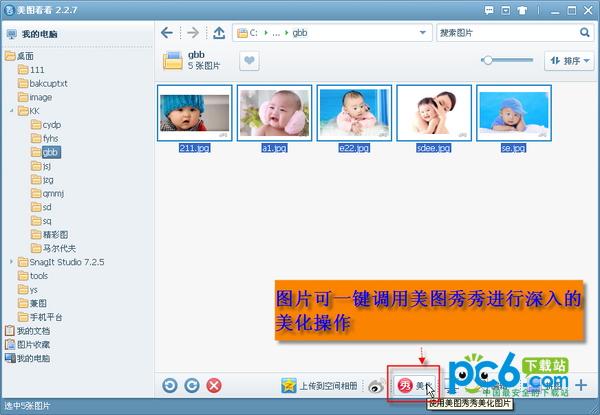This screenshot has height=415, width=600.
Task: Add gbb folder to favorites with heart icon
Action: [249, 62]
